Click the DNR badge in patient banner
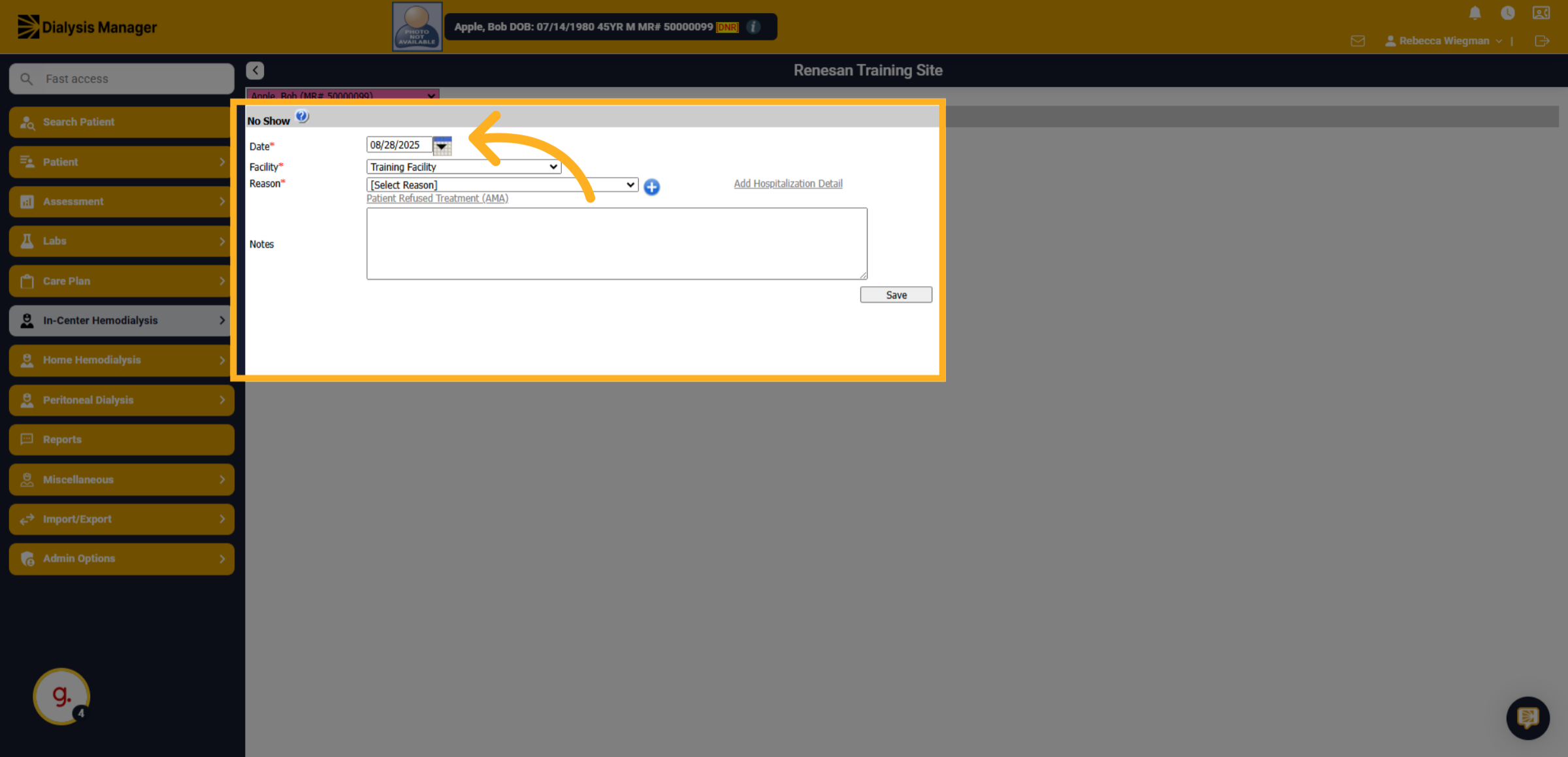 pyautogui.click(x=727, y=27)
